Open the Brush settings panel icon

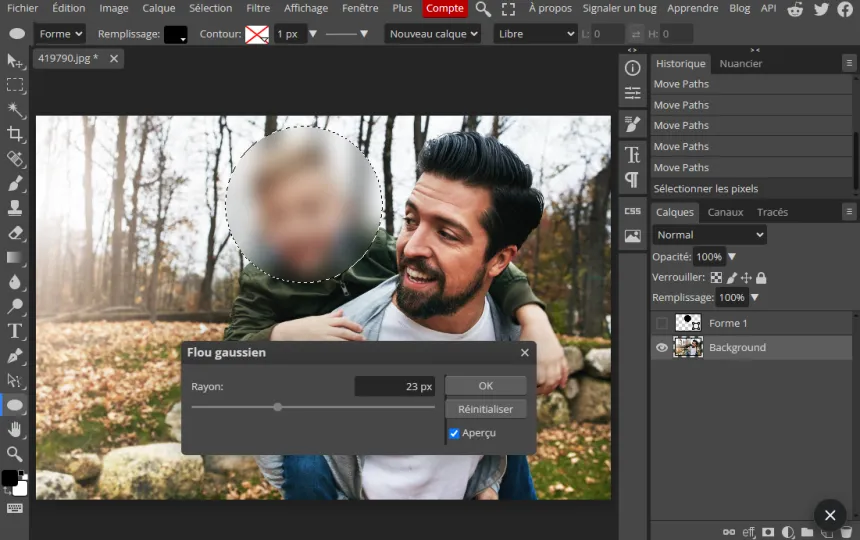coord(632,124)
